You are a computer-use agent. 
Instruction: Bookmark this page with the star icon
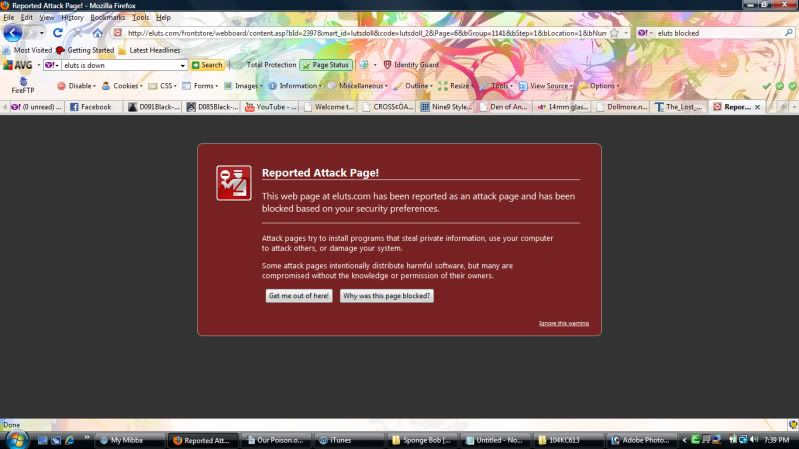point(615,33)
